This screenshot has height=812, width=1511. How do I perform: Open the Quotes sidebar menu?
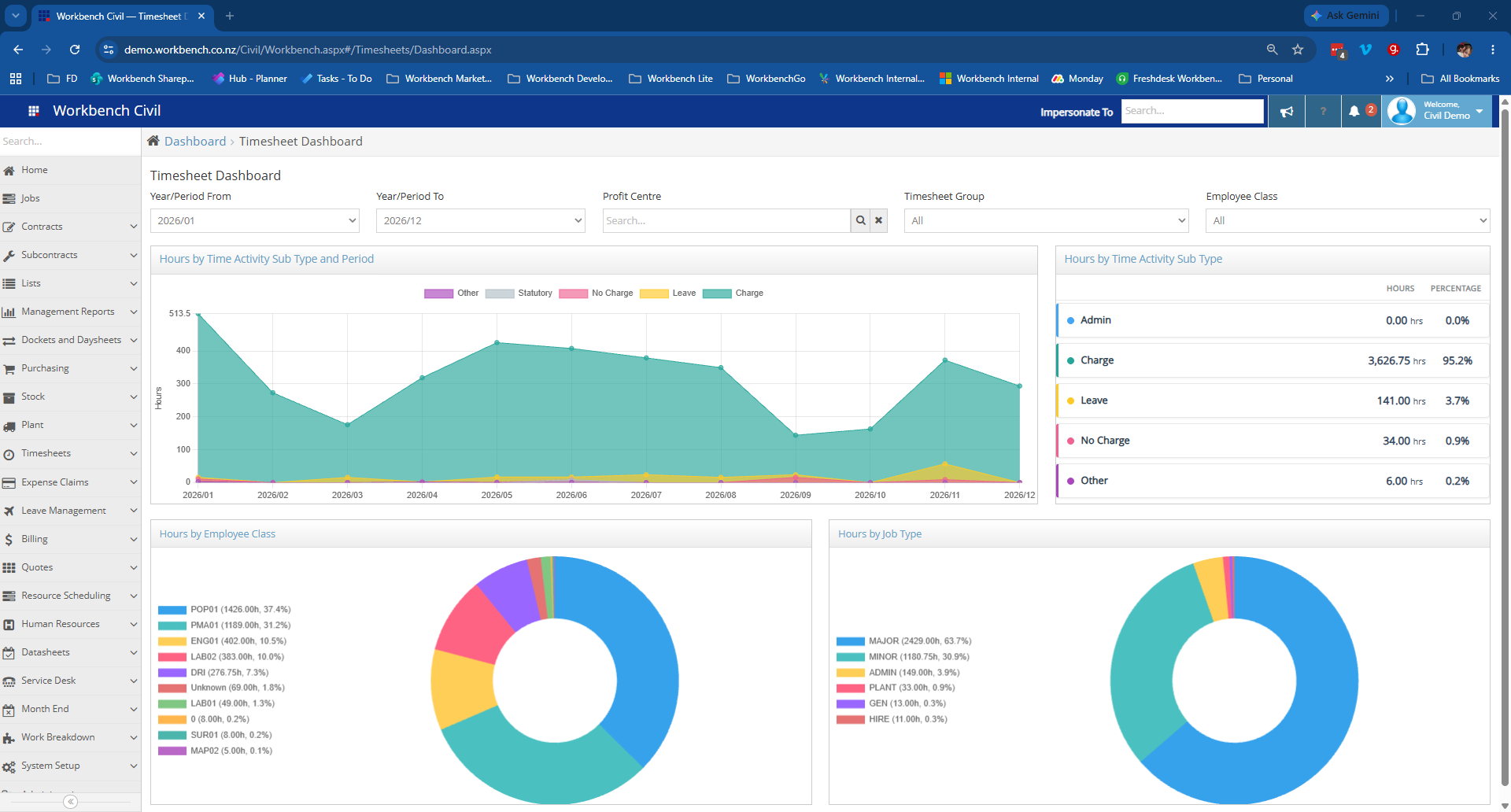71,567
